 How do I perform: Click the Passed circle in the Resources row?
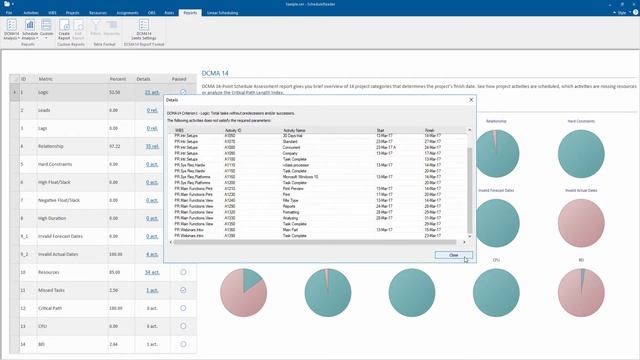point(183,272)
